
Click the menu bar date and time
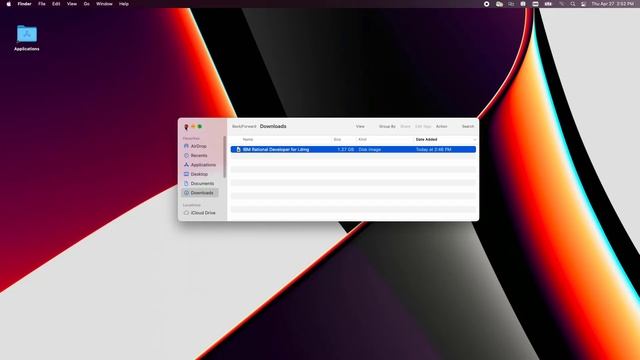pos(613,4)
